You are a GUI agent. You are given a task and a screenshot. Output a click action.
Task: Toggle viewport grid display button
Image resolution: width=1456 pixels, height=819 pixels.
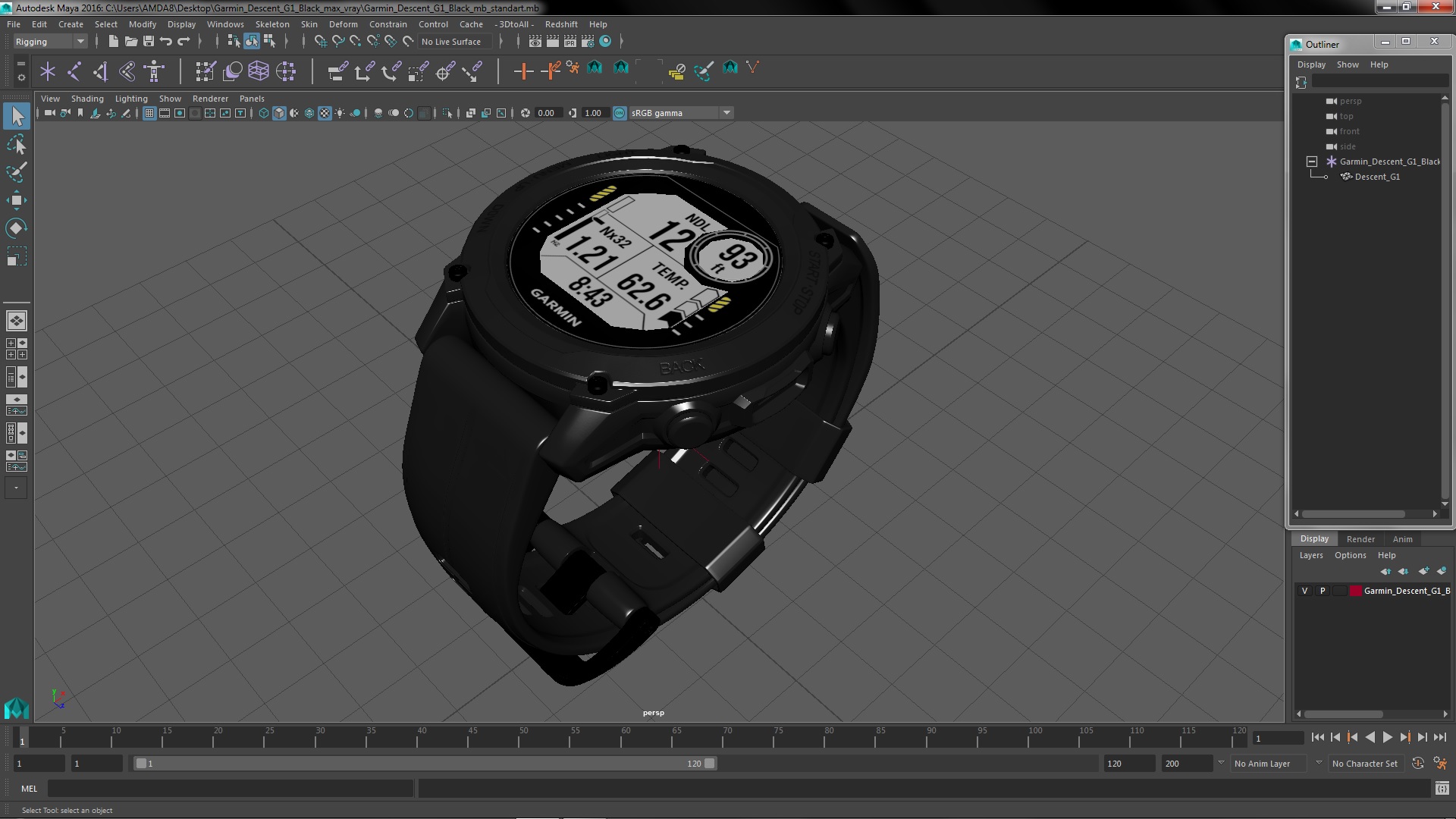(x=149, y=113)
